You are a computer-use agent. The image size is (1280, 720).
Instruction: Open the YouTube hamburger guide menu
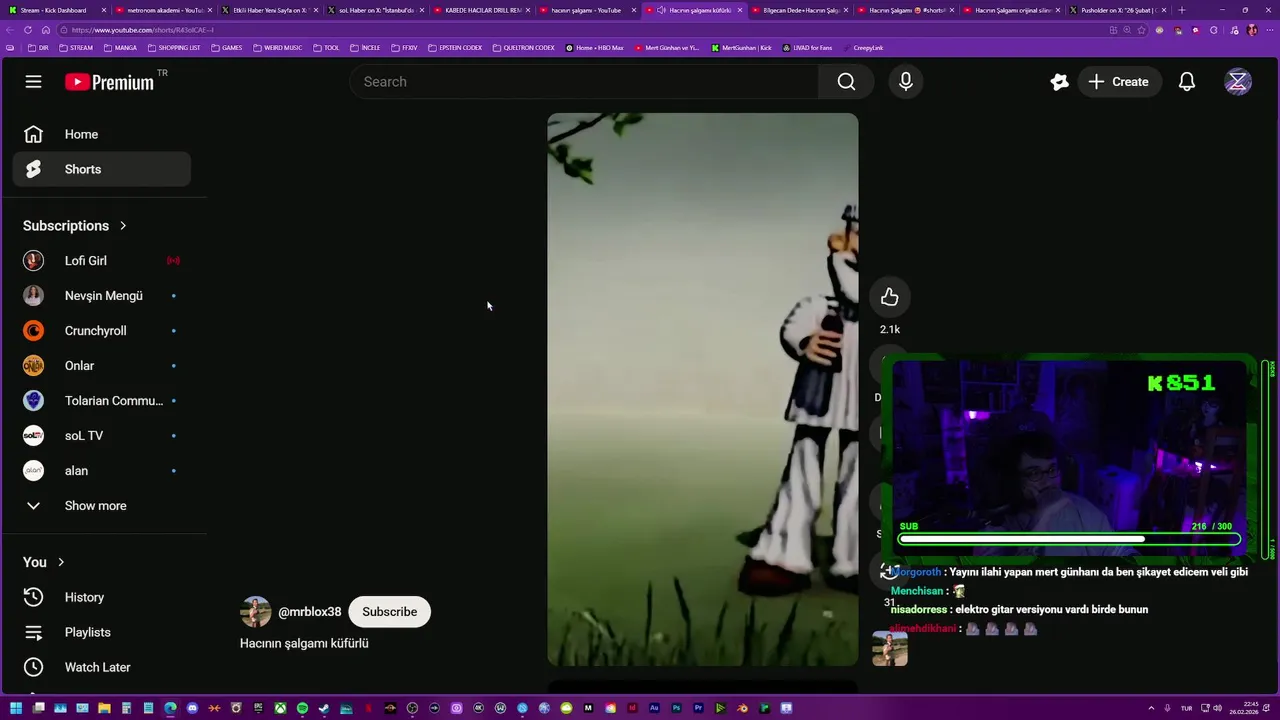(34, 82)
